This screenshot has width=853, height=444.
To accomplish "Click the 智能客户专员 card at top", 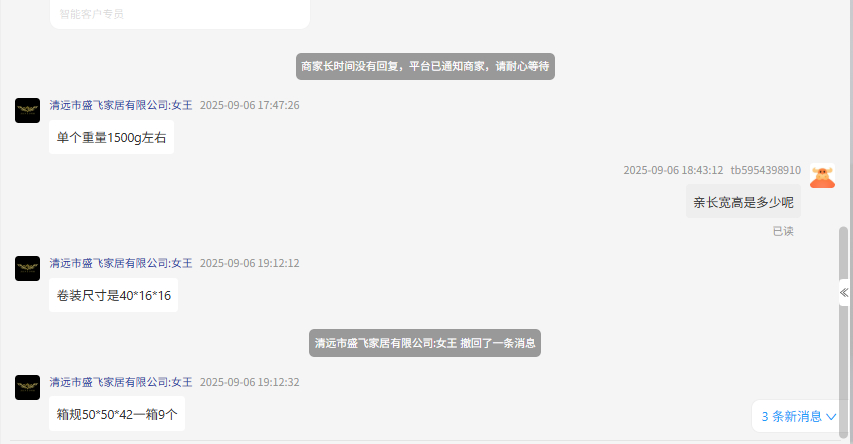I will click(x=180, y=14).
